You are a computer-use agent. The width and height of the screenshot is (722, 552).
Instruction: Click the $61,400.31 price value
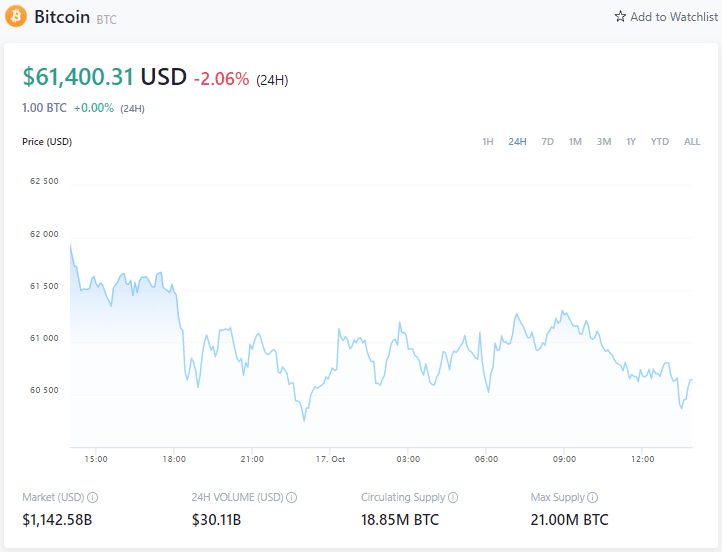click(78, 76)
